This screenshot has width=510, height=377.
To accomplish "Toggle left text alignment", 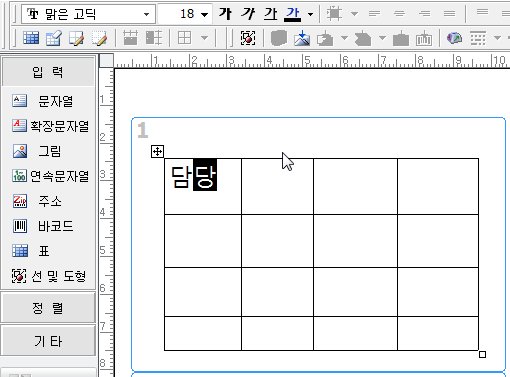I will pos(374,13).
